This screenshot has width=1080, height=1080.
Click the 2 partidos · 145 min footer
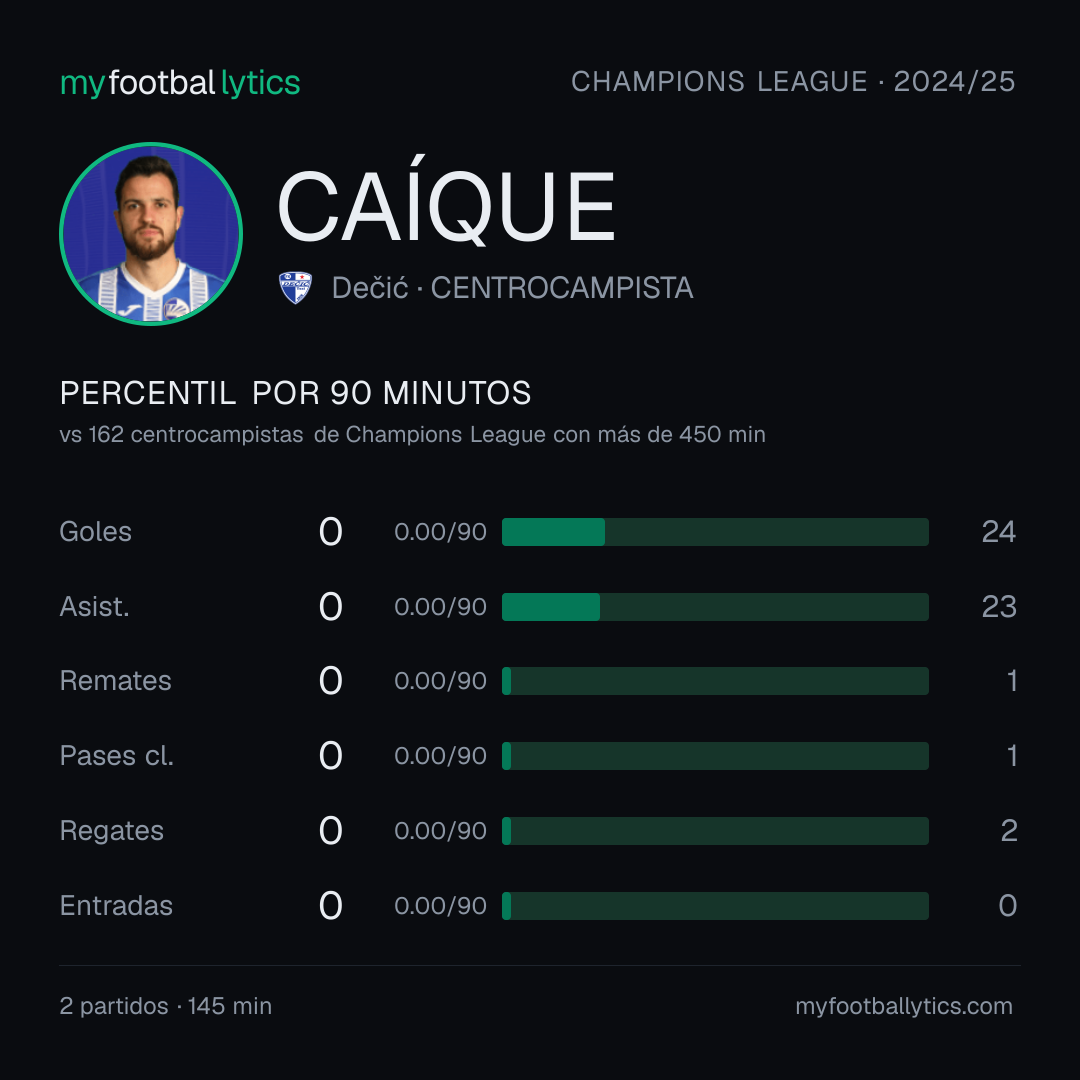point(166,1006)
